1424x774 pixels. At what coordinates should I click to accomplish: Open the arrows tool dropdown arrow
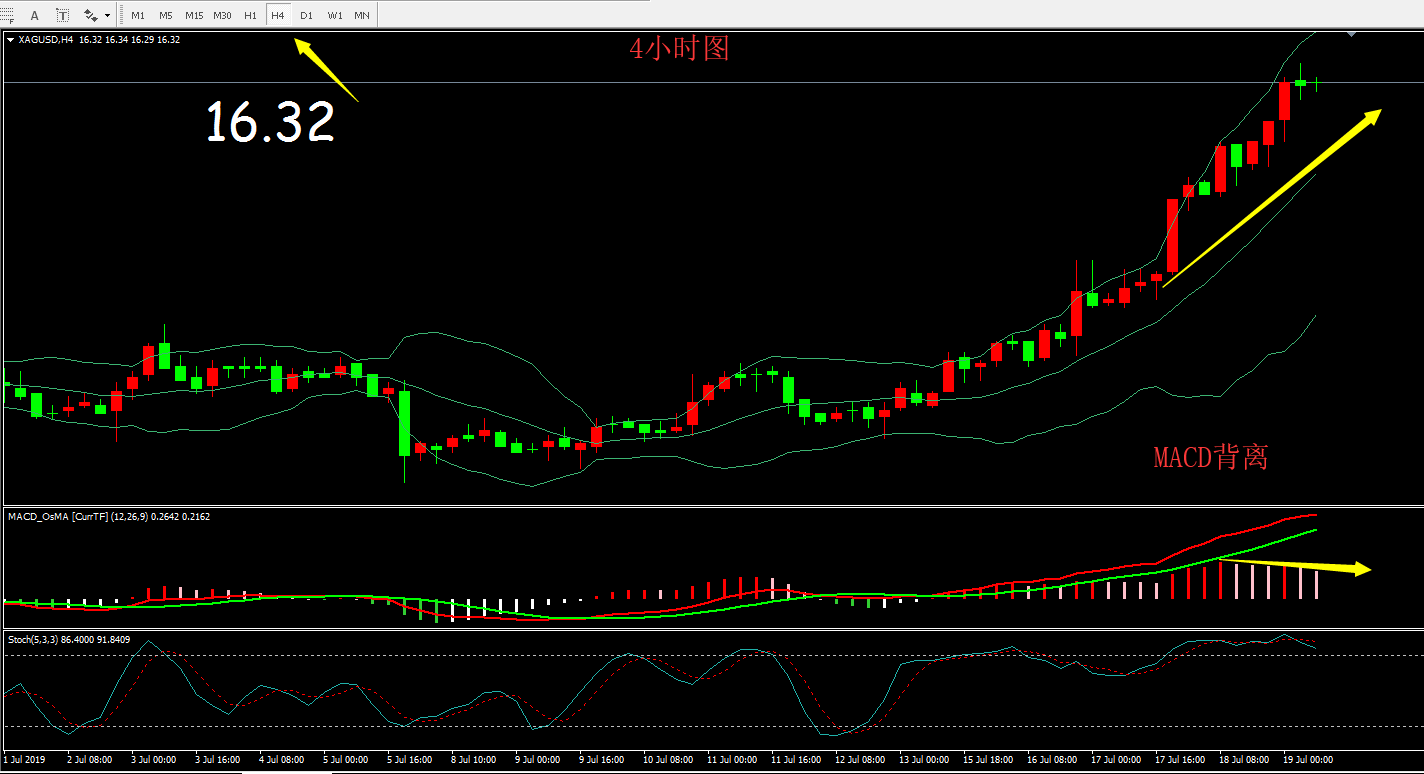pyautogui.click(x=107, y=16)
